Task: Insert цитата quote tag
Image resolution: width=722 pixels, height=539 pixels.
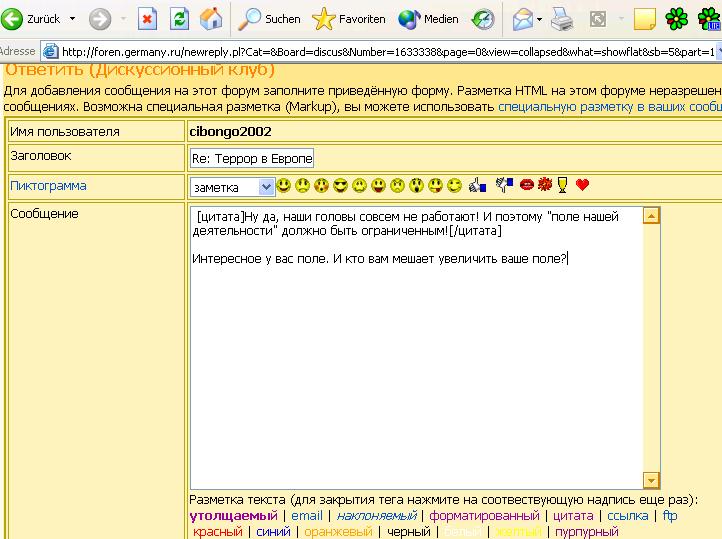Action: (573, 516)
